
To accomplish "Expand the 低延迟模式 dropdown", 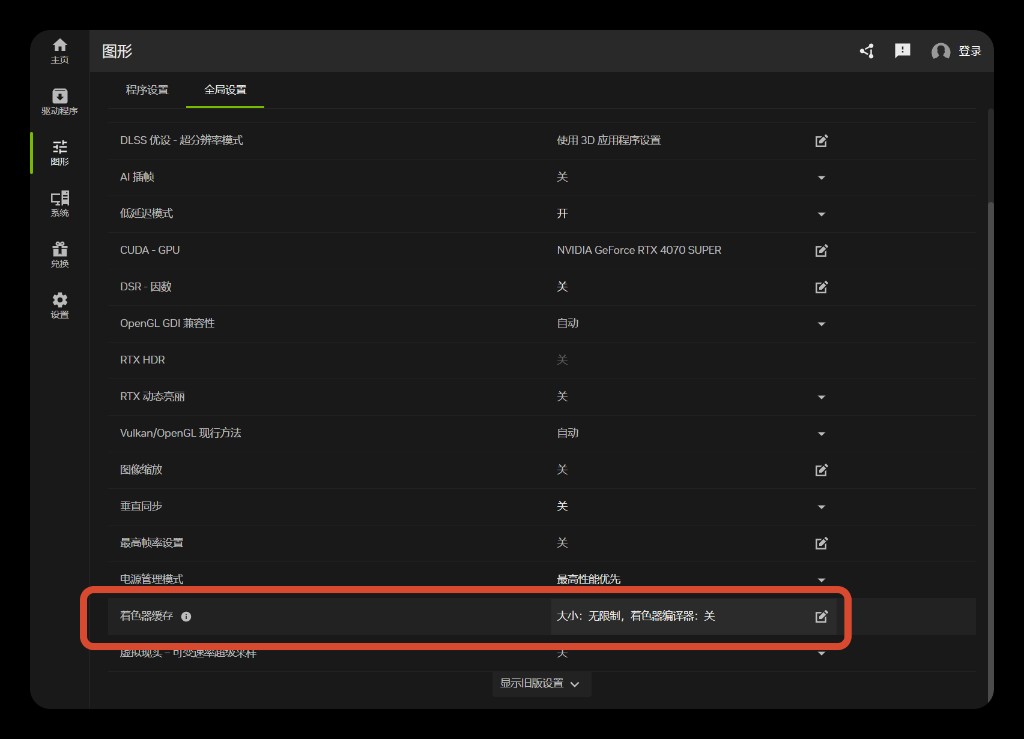I will coord(821,214).
